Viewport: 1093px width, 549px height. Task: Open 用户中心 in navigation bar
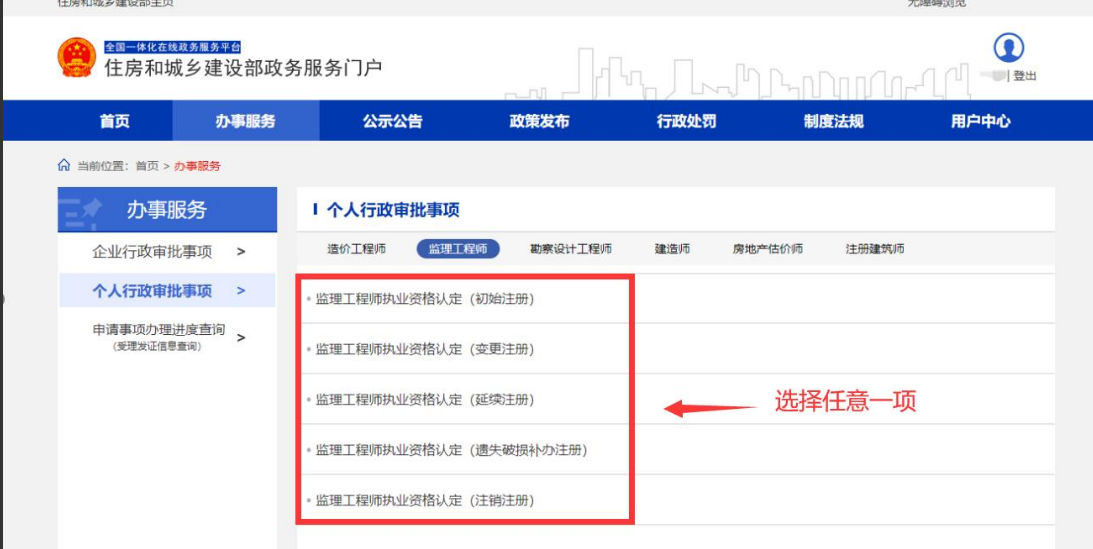980,121
